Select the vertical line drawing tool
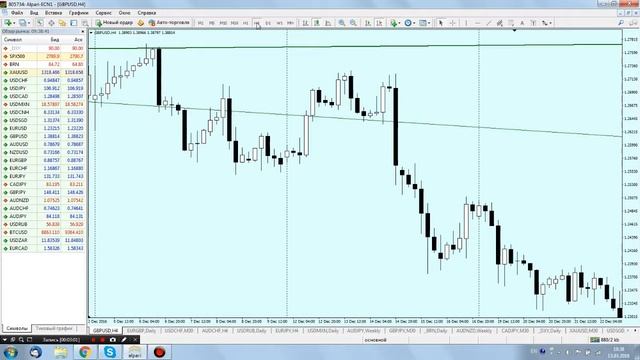Image resolution: width=640 pixels, height=360 pixels. click(466, 23)
